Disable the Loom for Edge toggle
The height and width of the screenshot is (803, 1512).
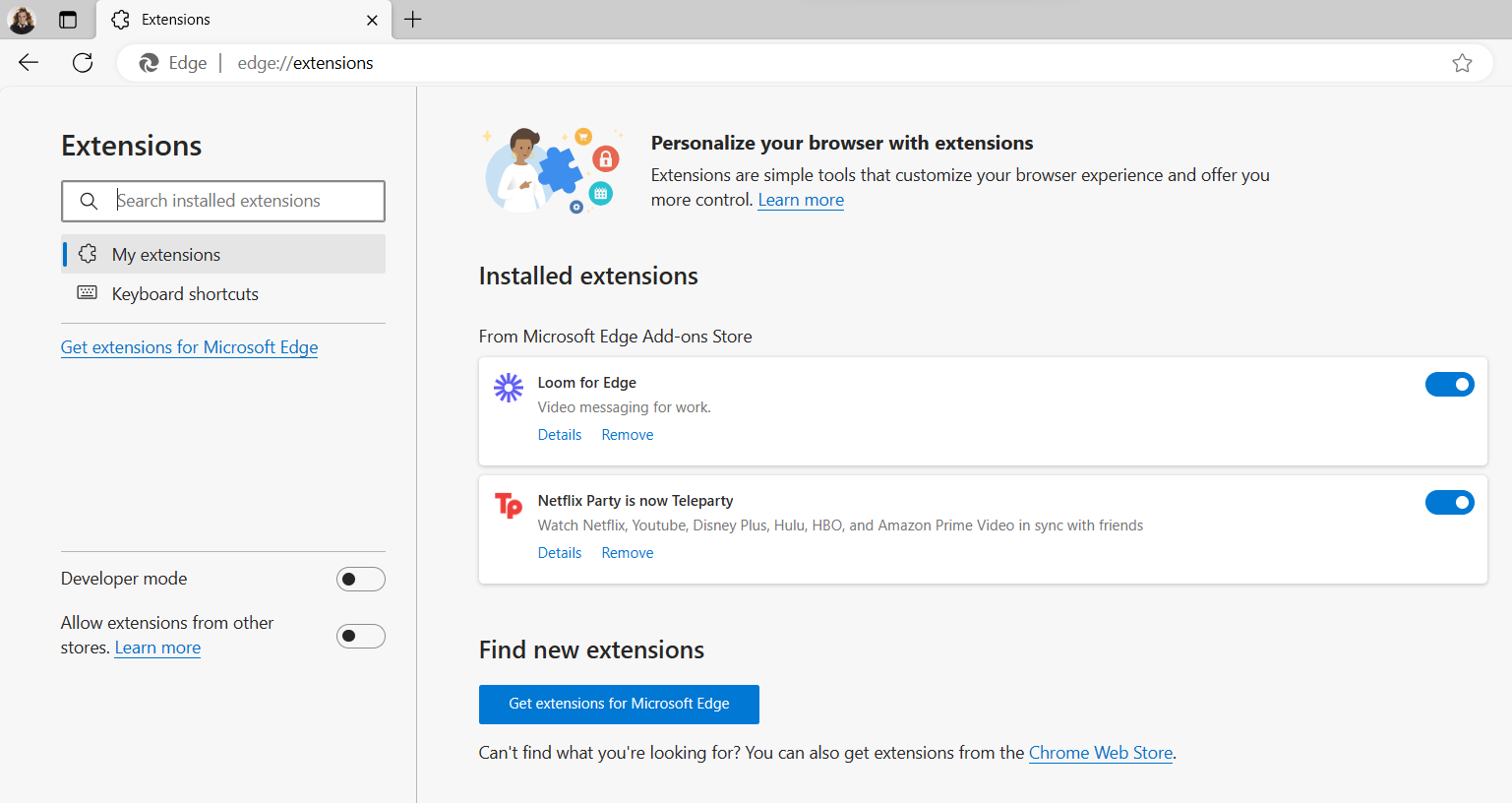[1450, 385]
